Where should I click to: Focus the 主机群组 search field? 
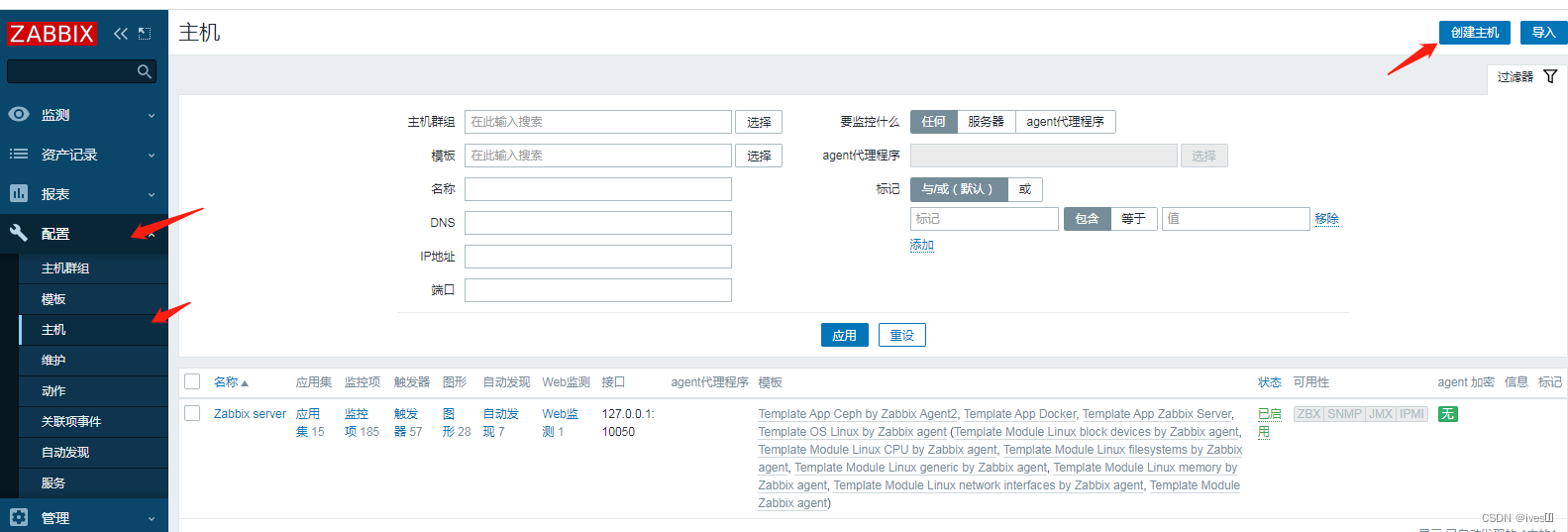[x=598, y=122]
